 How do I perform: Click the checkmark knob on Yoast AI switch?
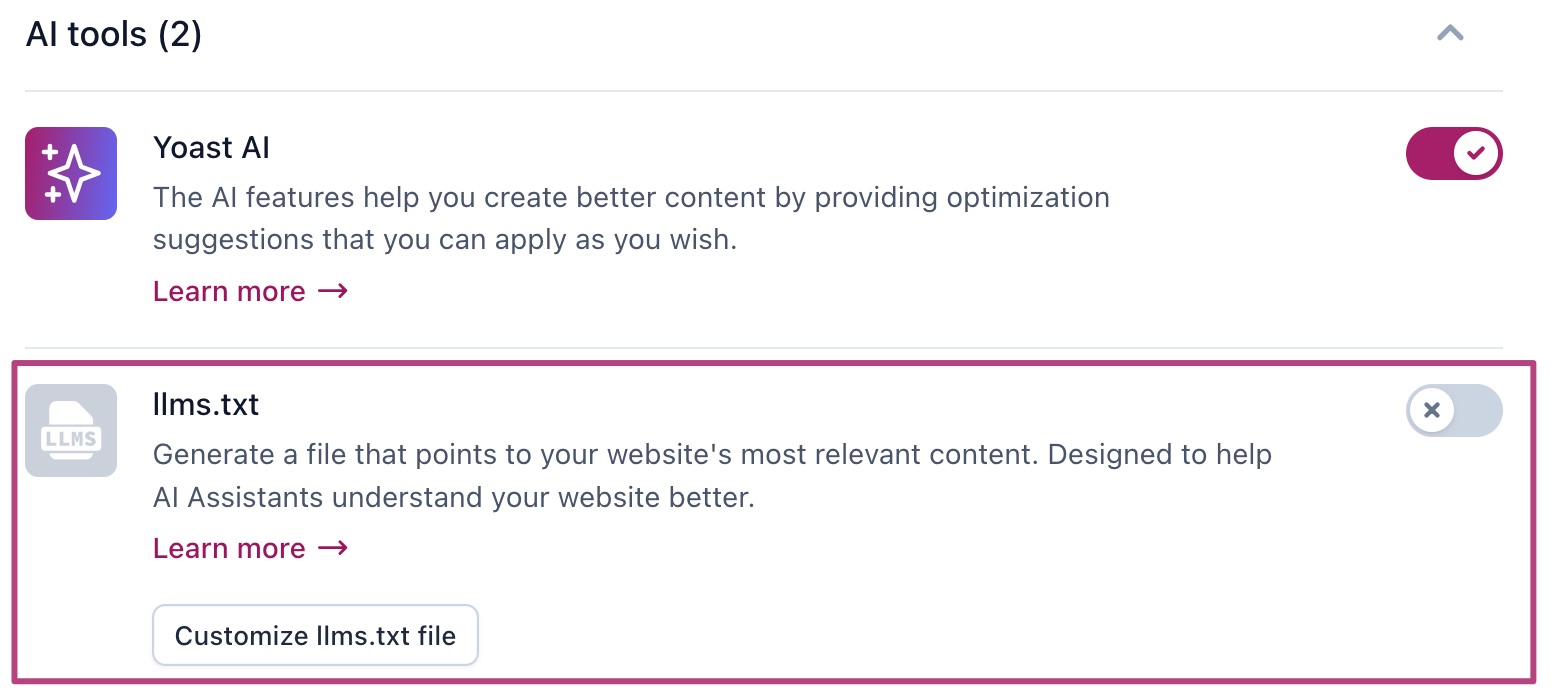tap(1475, 153)
